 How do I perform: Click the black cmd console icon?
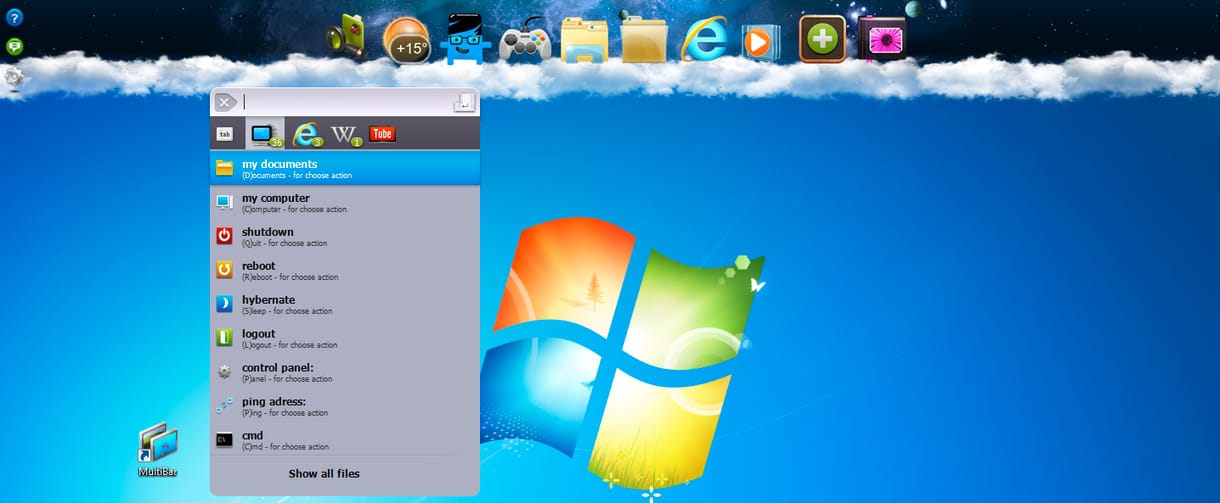(224, 440)
